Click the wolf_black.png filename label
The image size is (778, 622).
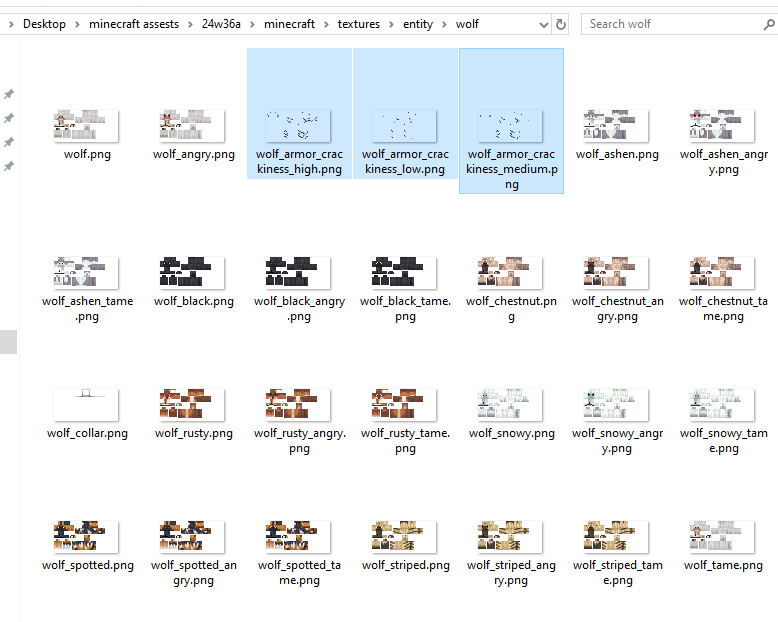pos(194,301)
